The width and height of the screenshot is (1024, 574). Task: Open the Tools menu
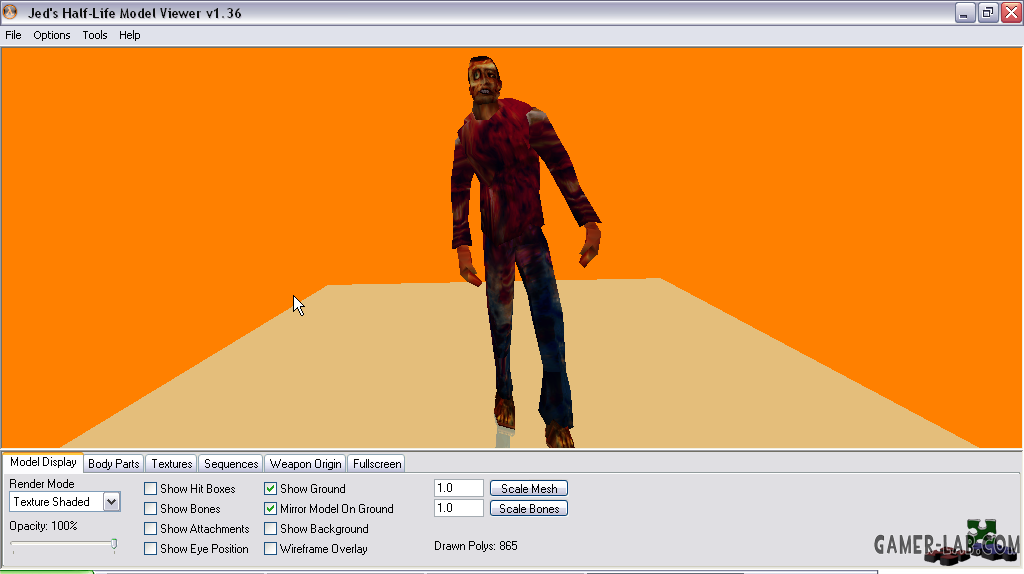coord(95,35)
